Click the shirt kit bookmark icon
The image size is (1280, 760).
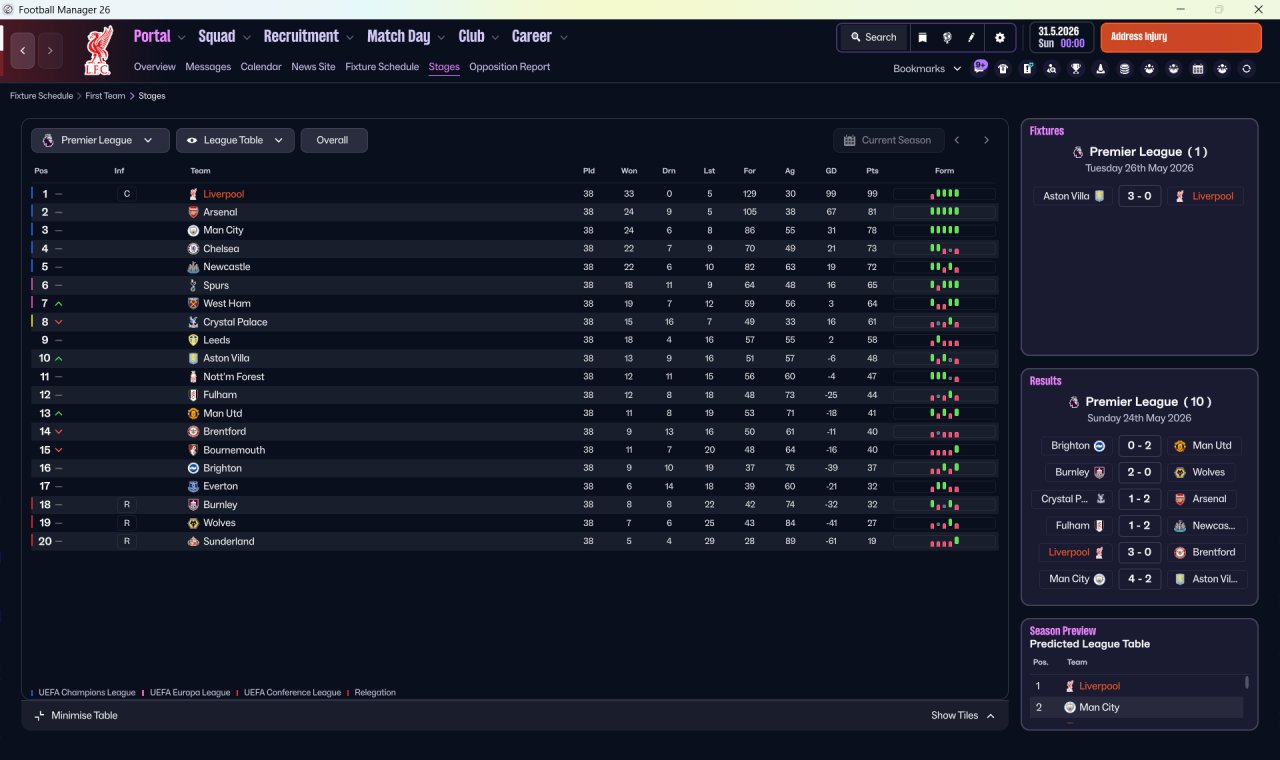tap(1003, 69)
